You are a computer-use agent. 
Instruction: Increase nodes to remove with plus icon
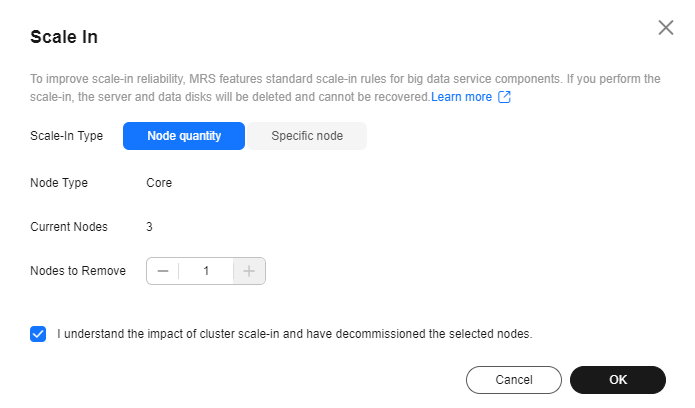point(249,271)
